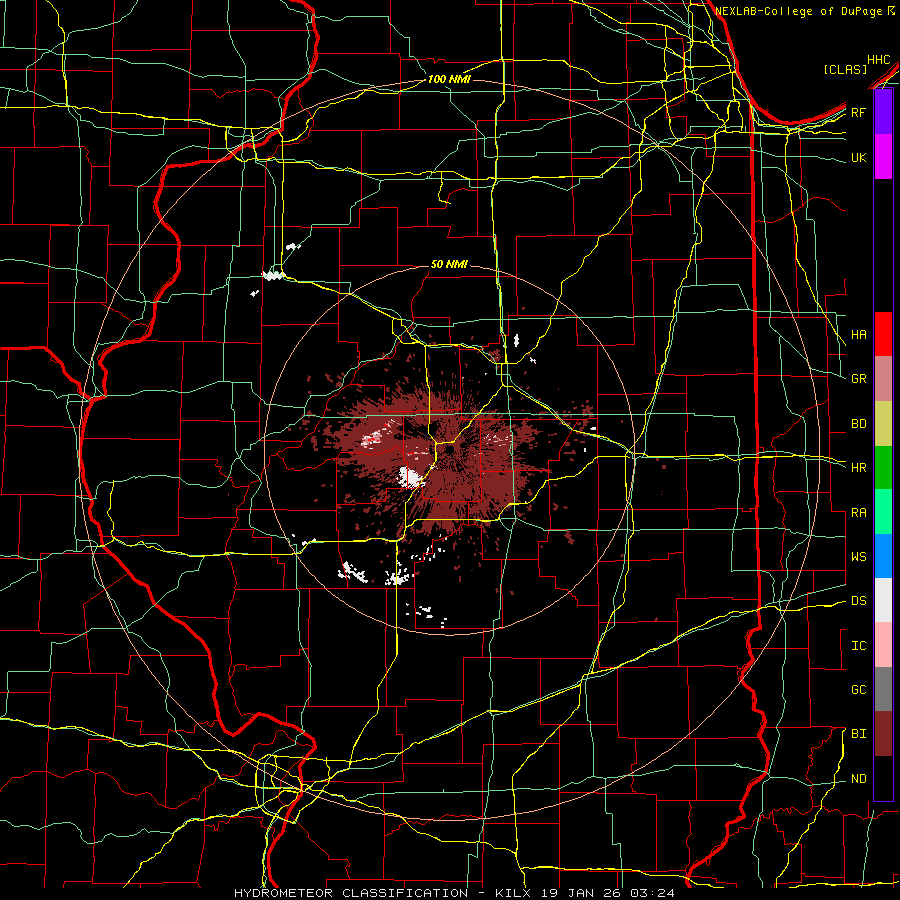The width and height of the screenshot is (900, 900).
Task: Click the purple RF color swatch
Action: (x=883, y=112)
